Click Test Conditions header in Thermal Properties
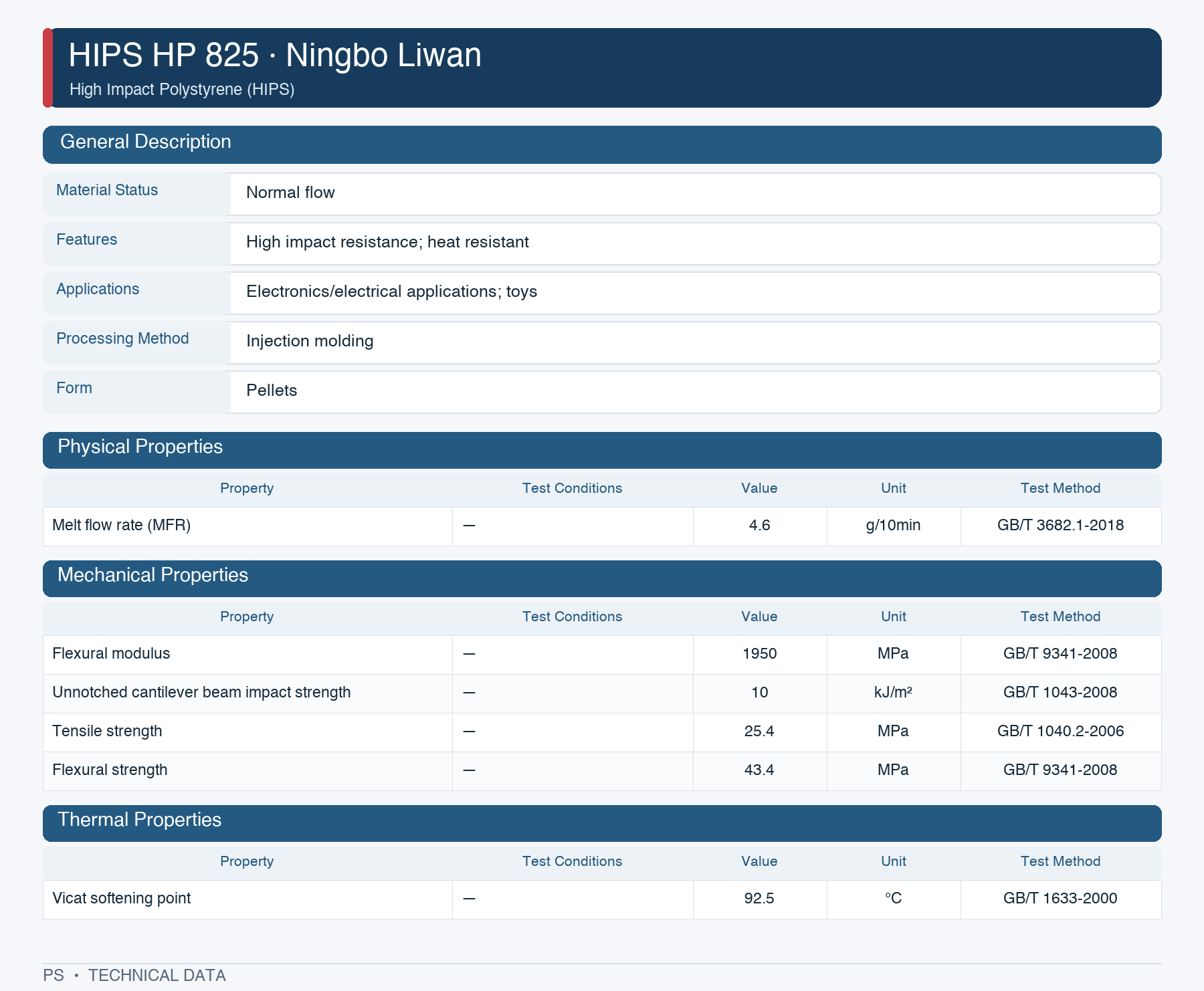This screenshot has width=1204, height=991. pos(573,861)
